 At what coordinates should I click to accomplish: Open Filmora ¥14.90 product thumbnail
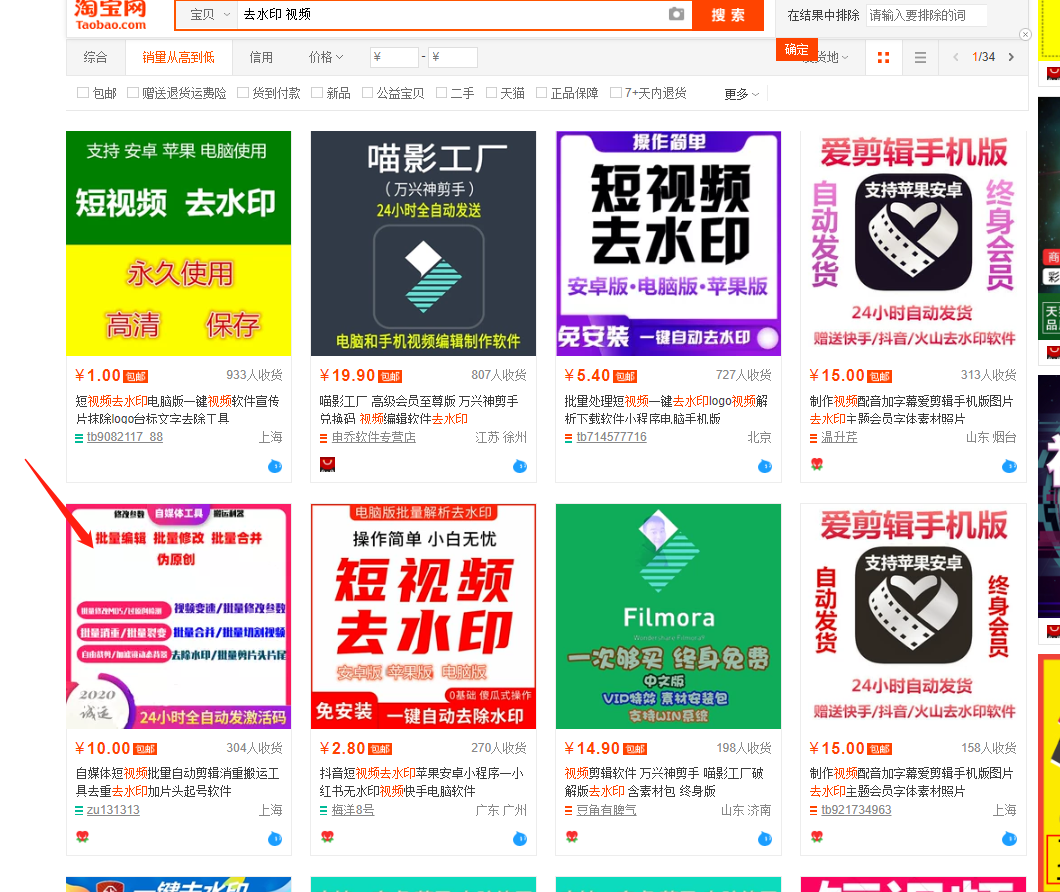coord(668,616)
